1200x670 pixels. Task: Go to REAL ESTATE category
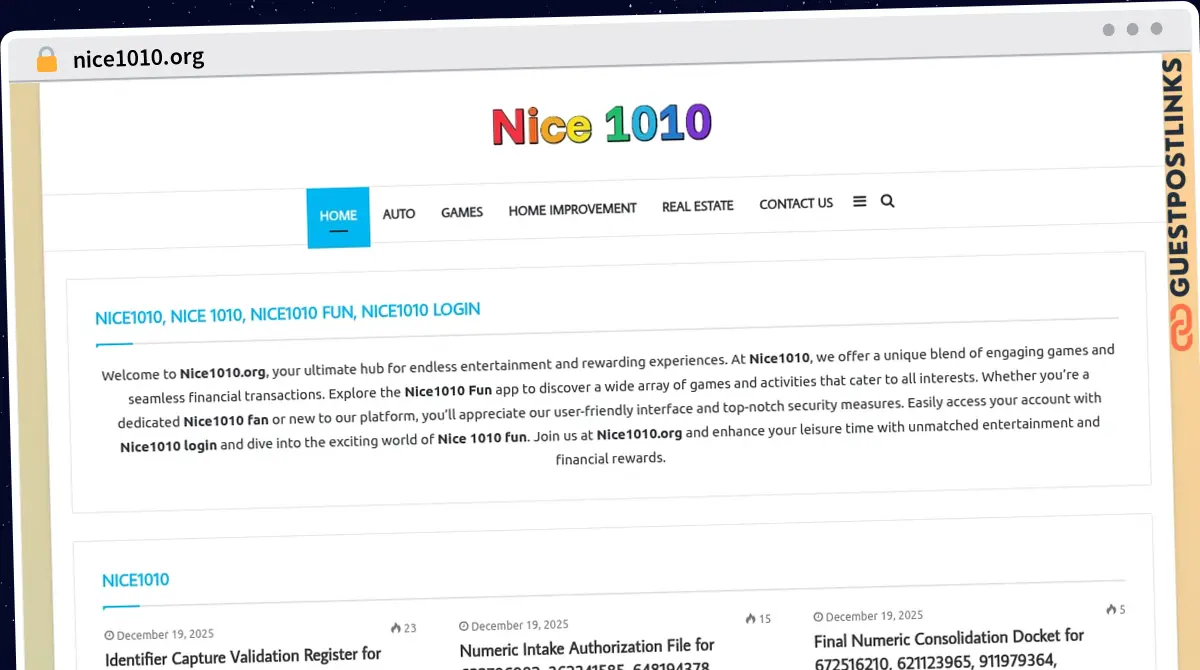698,206
